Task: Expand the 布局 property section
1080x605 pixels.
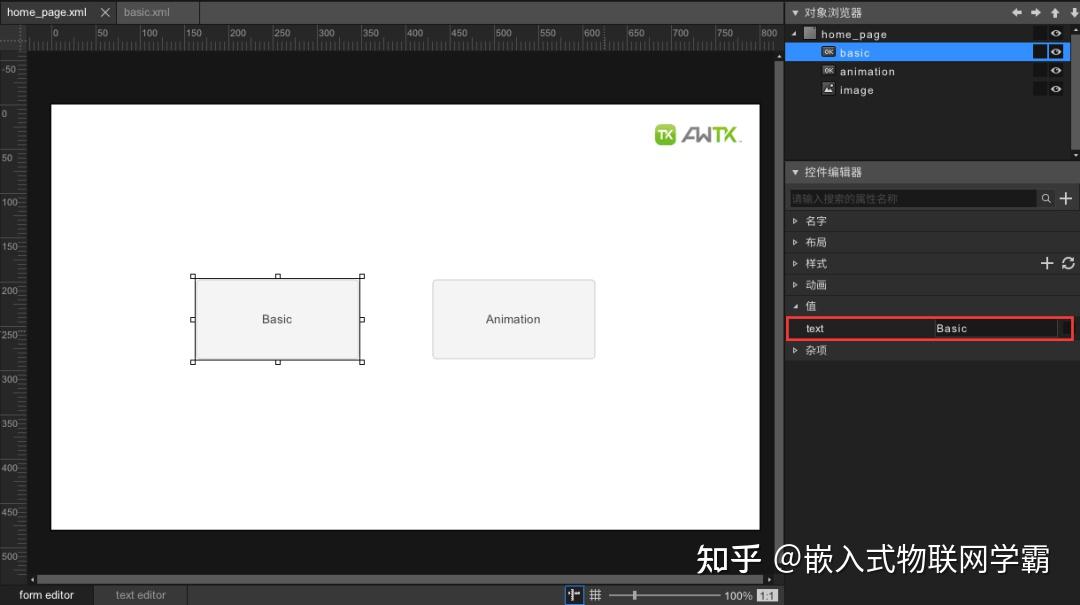Action: click(796, 241)
